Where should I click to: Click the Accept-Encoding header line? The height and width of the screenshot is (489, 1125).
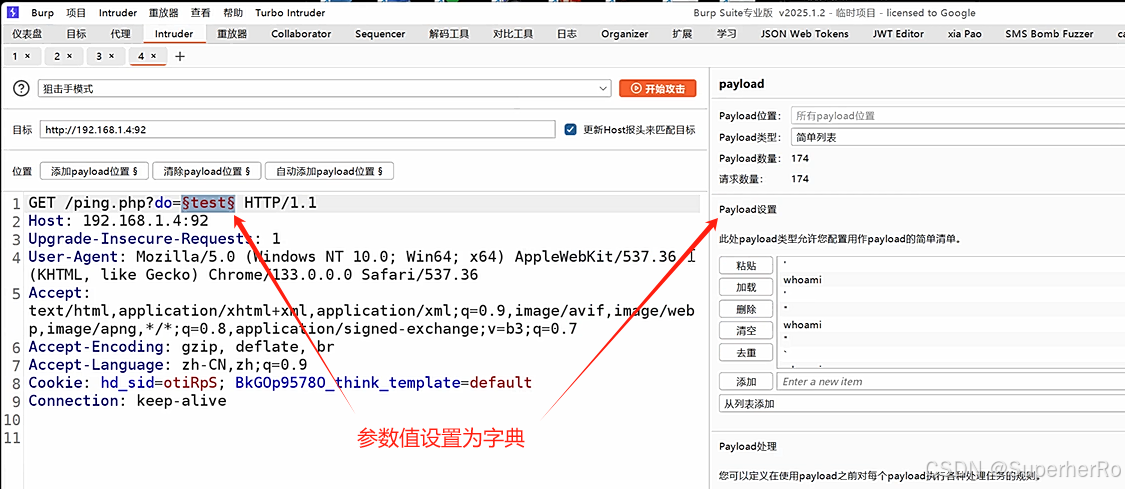[x=182, y=346]
